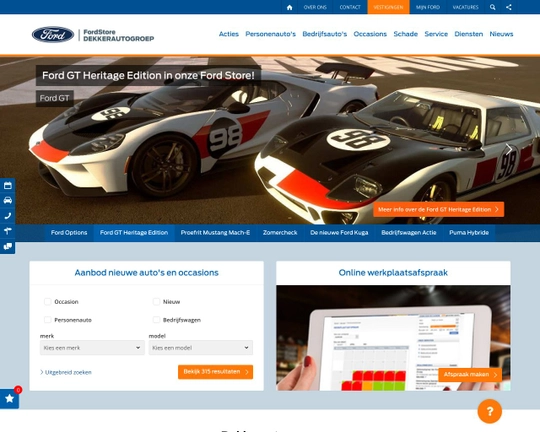Click the FordStore Dekkerautogroep logo text
Screen dimensions: 540x432
tap(118, 35)
